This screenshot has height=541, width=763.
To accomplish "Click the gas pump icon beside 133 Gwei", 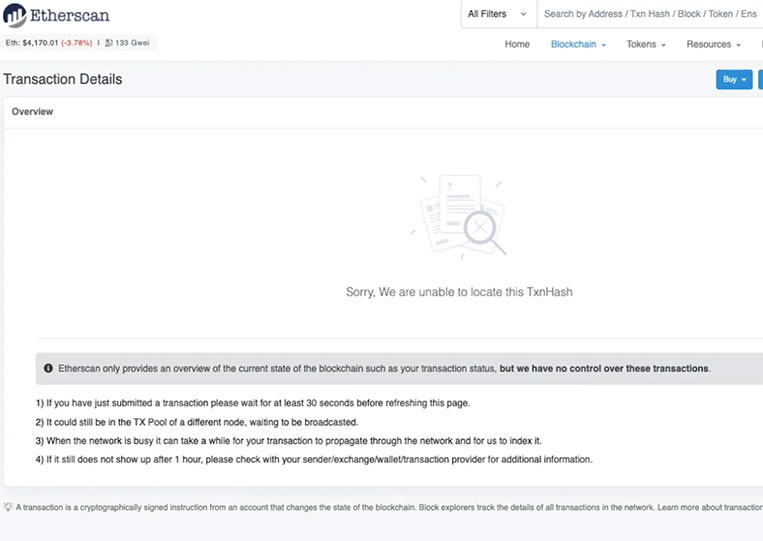I will (x=109, y=43).
